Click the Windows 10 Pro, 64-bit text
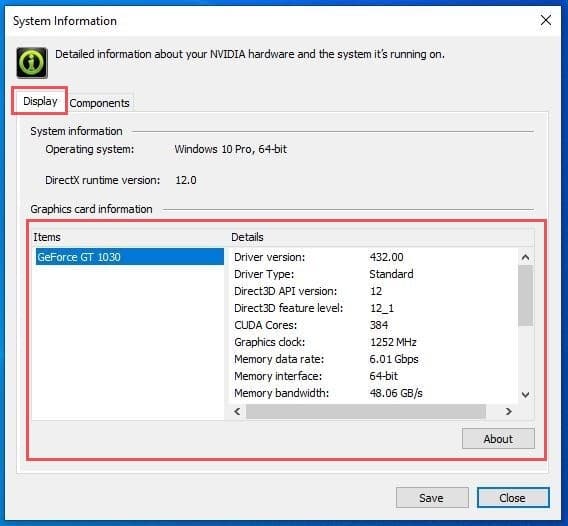This screenshot has height=526, width=568. pos(231,149)
